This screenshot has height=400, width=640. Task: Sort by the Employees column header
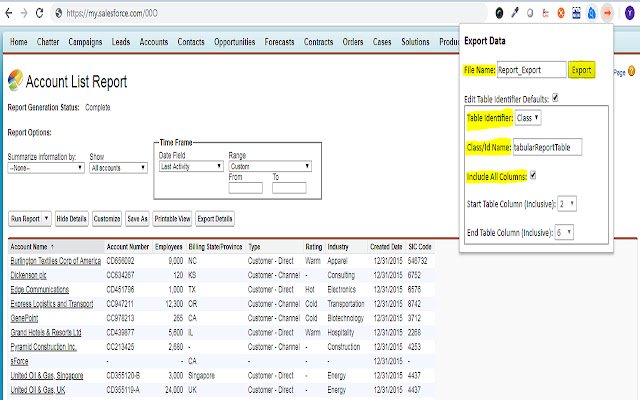[169, 247]
